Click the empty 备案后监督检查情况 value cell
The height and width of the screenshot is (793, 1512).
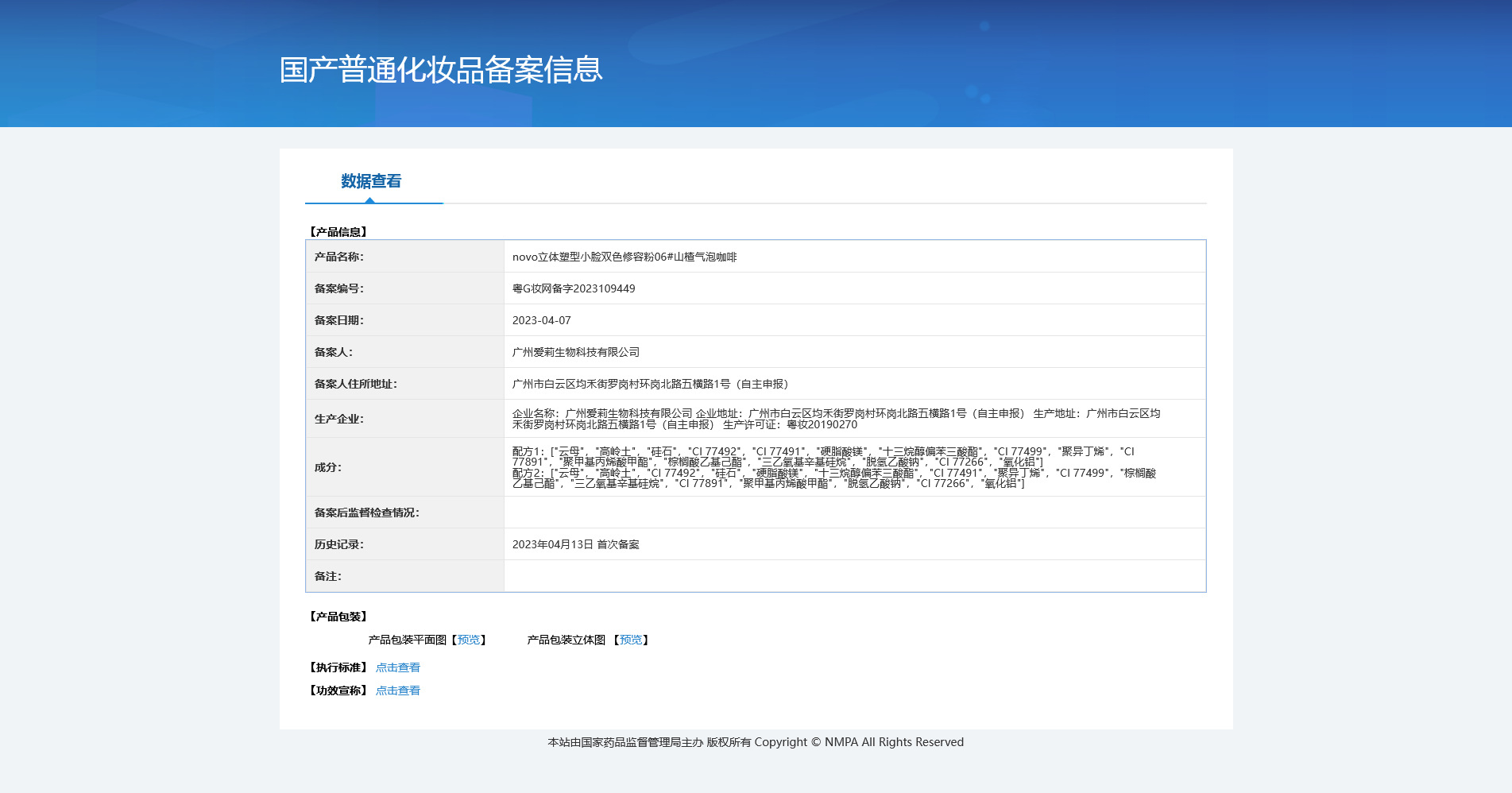click(854, 513)
